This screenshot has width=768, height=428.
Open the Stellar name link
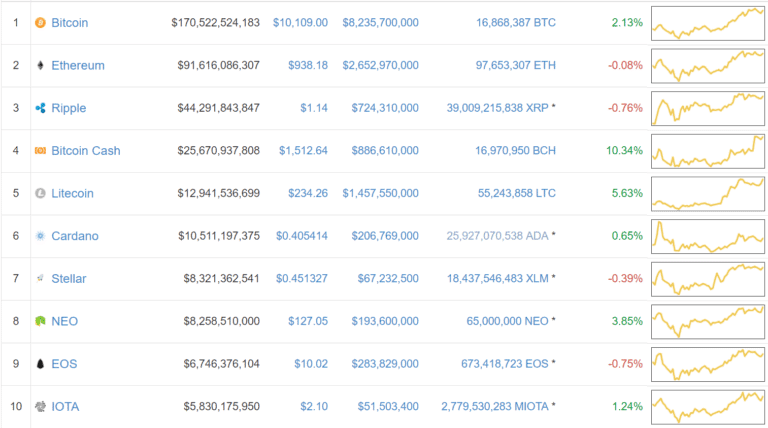tap(69, 279)
